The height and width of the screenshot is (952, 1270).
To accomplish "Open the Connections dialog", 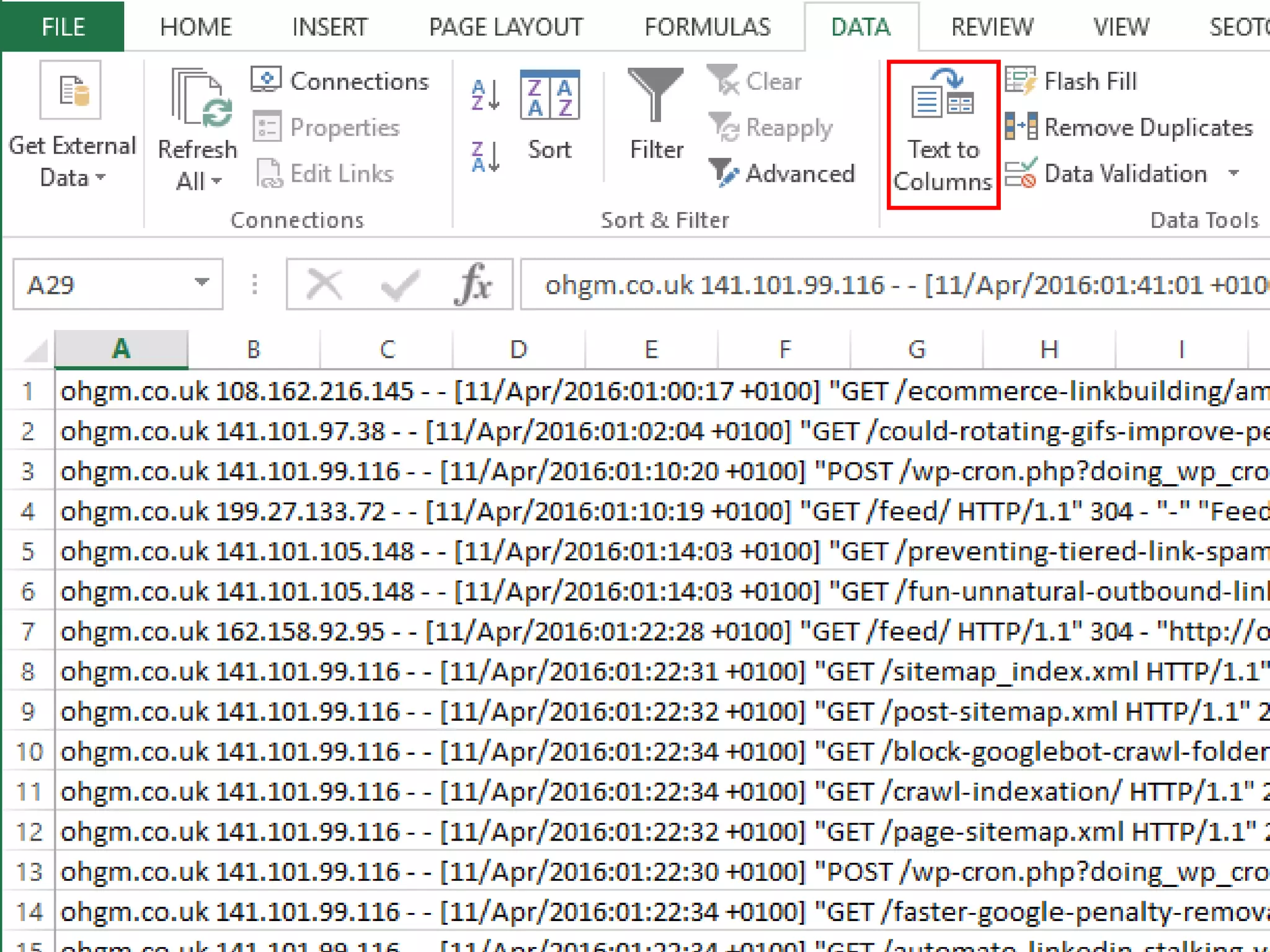I will (340, 81).
